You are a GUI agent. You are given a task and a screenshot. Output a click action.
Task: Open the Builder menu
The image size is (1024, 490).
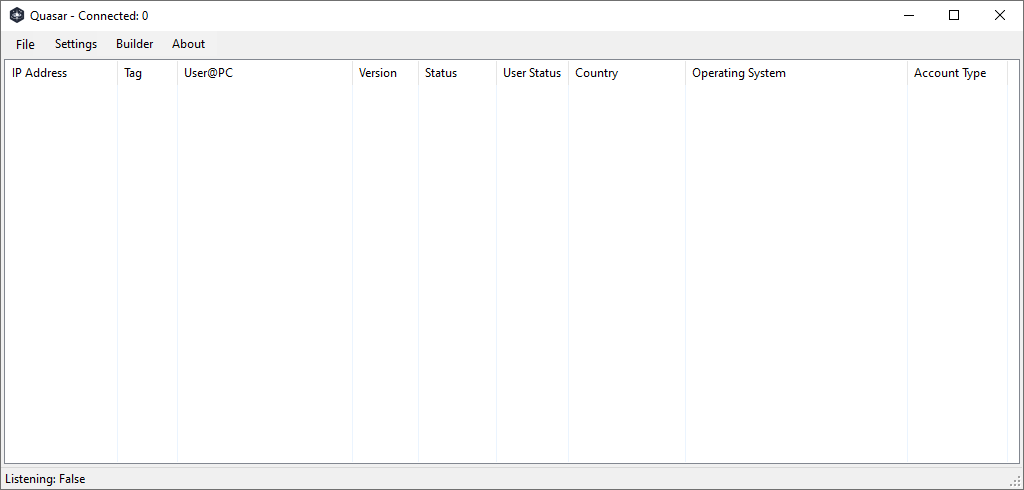coord(135,44)
